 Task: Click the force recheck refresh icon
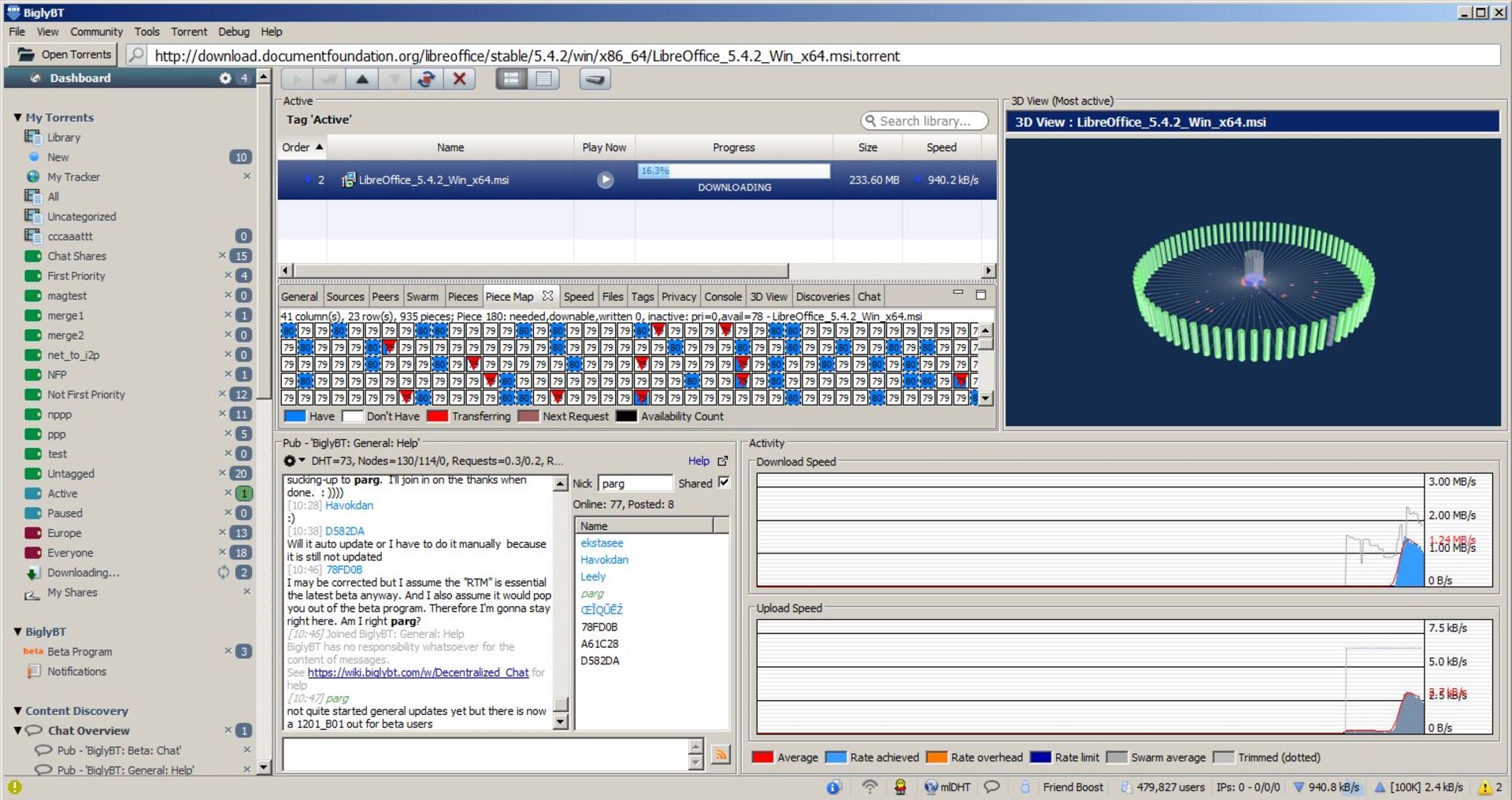pyautogui.click(x=426, y=79)
